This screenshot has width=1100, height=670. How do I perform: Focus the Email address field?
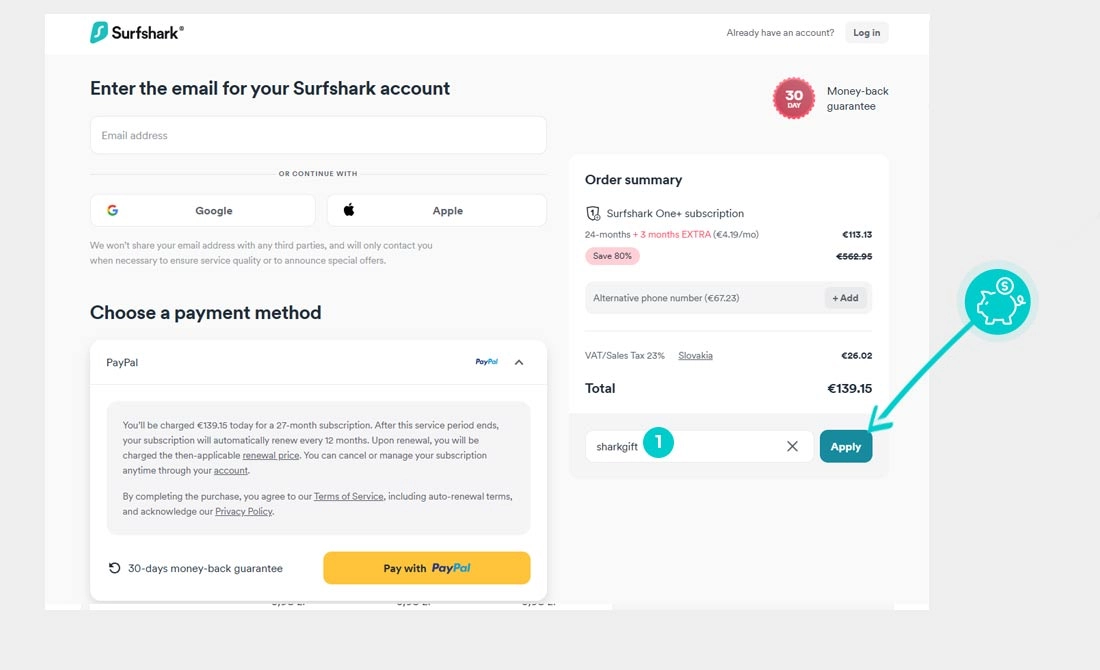[x=318, y=136]
